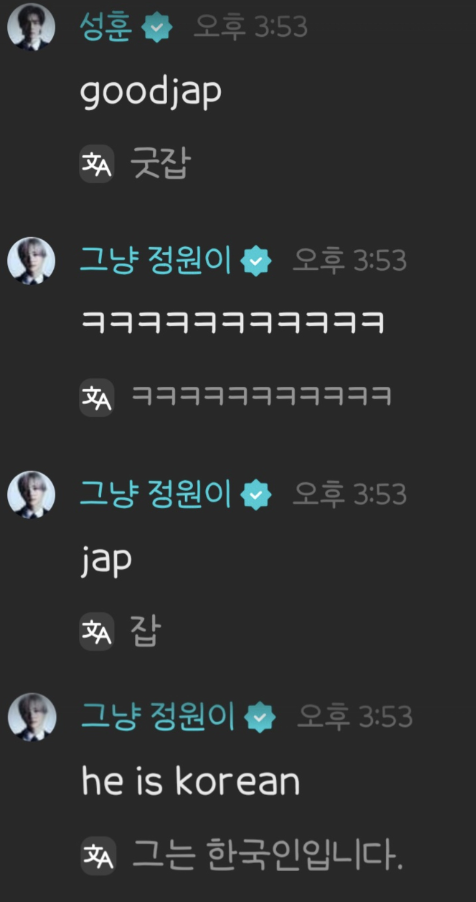Click the he is korean message text
The height and width of the screenshot is (902, 476).
coord(191,782)
